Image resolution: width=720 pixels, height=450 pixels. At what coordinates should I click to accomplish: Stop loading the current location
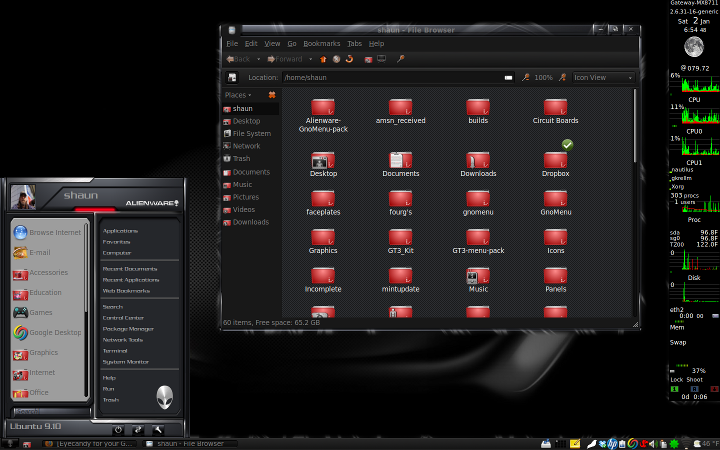coord(337,59)
